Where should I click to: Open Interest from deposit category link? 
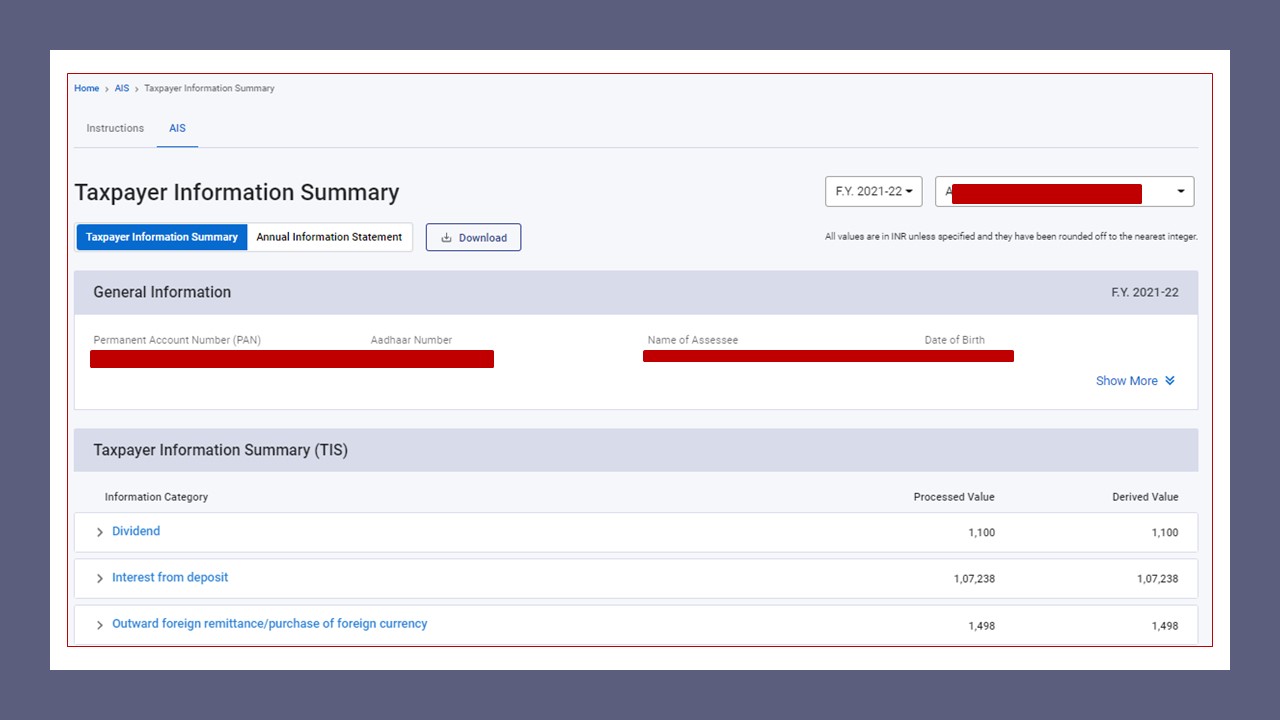170,577
